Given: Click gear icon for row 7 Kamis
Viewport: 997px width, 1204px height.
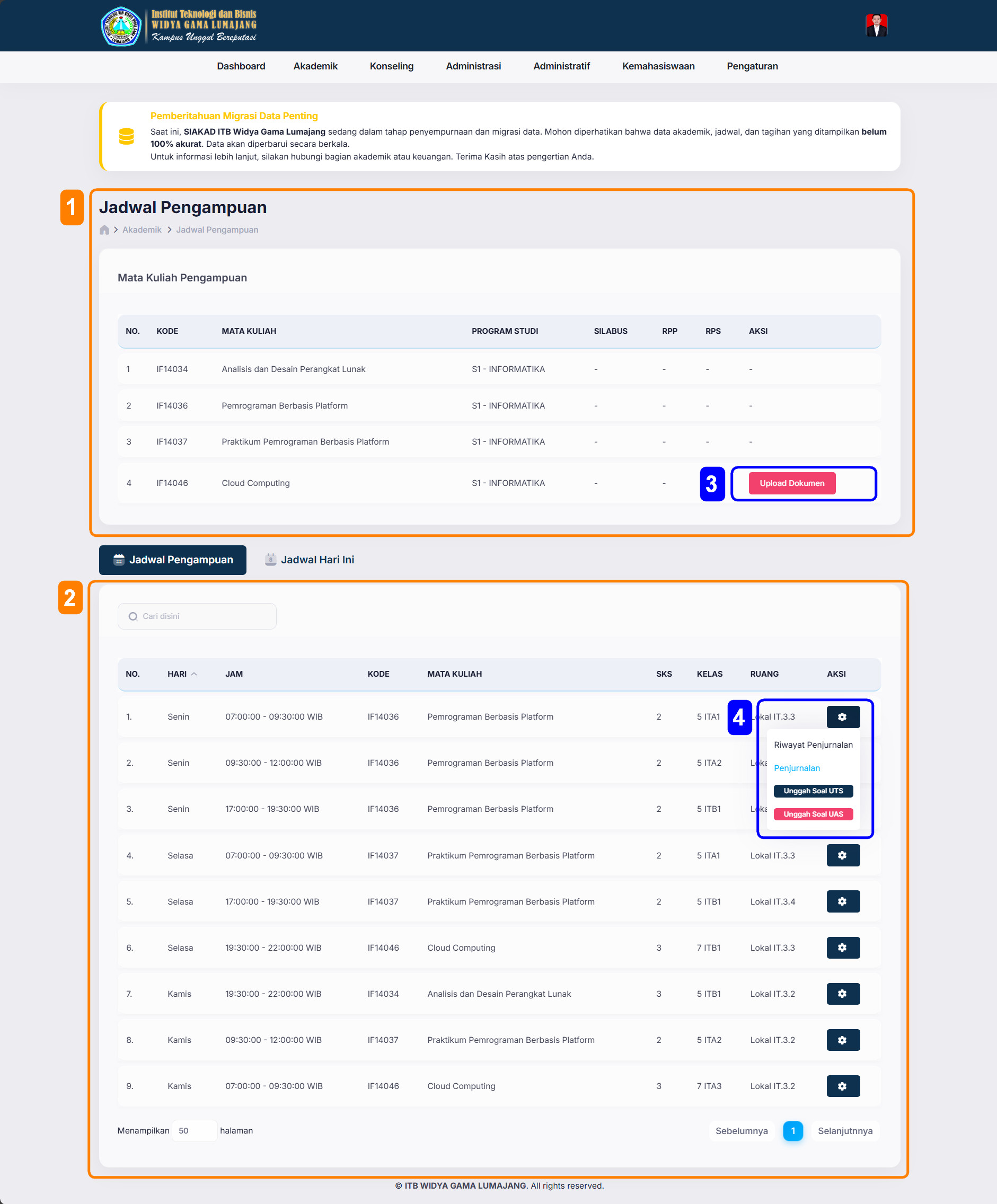Looking at the screenshot, I should [x=842, y=994].
